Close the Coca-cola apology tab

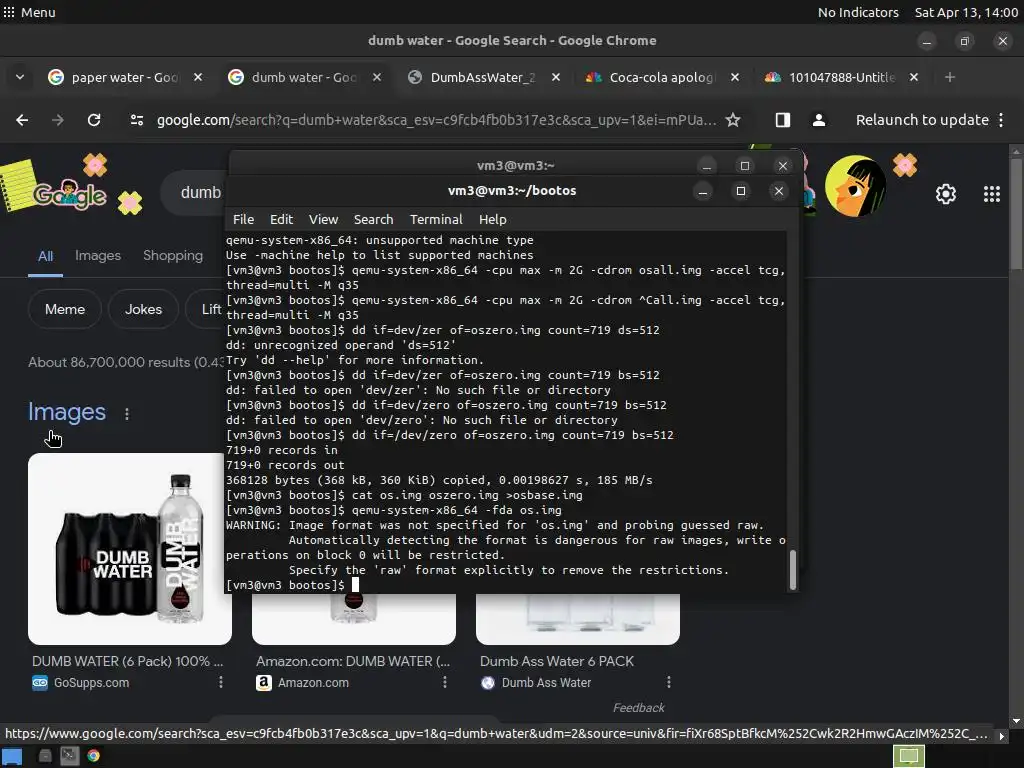735,77
